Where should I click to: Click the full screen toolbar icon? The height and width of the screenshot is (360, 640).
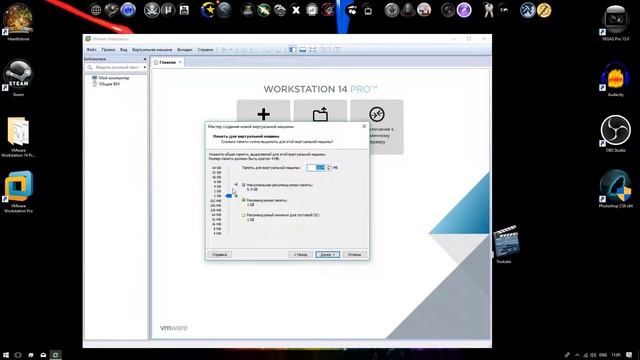coord(313,50)
